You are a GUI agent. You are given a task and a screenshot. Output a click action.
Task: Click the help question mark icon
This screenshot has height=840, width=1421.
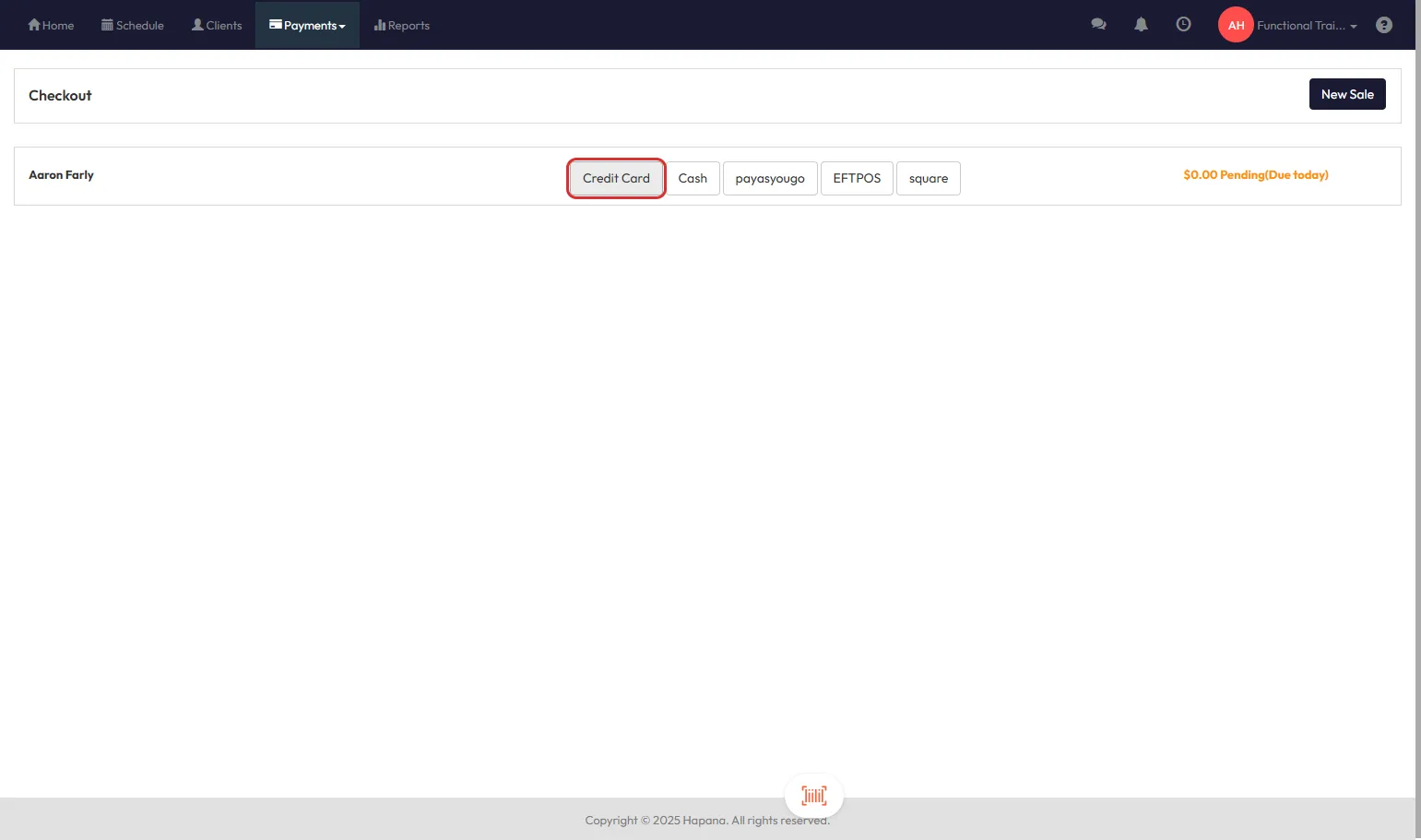point(1383,25)
